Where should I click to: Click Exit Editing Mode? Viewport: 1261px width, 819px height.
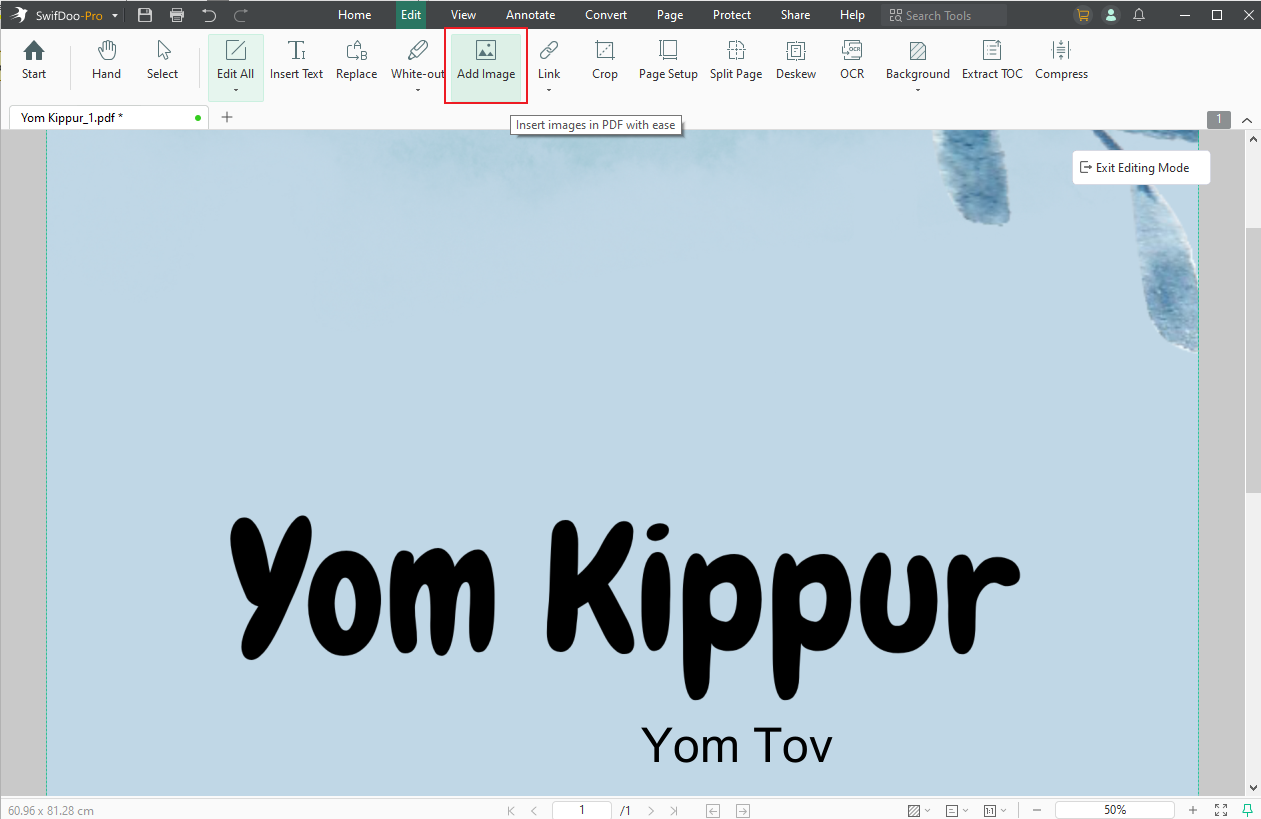(x=1140, y=167)
